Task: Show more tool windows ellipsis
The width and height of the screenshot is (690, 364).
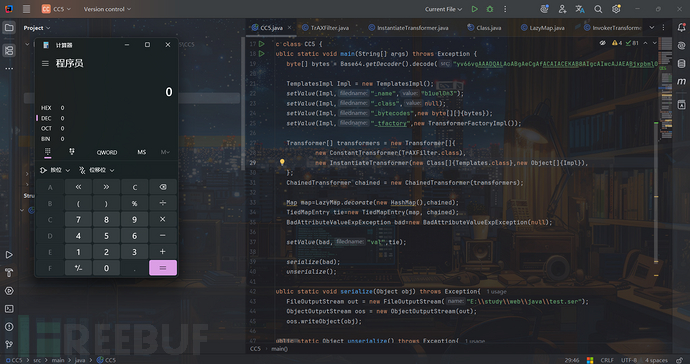Action: [9, 69]
